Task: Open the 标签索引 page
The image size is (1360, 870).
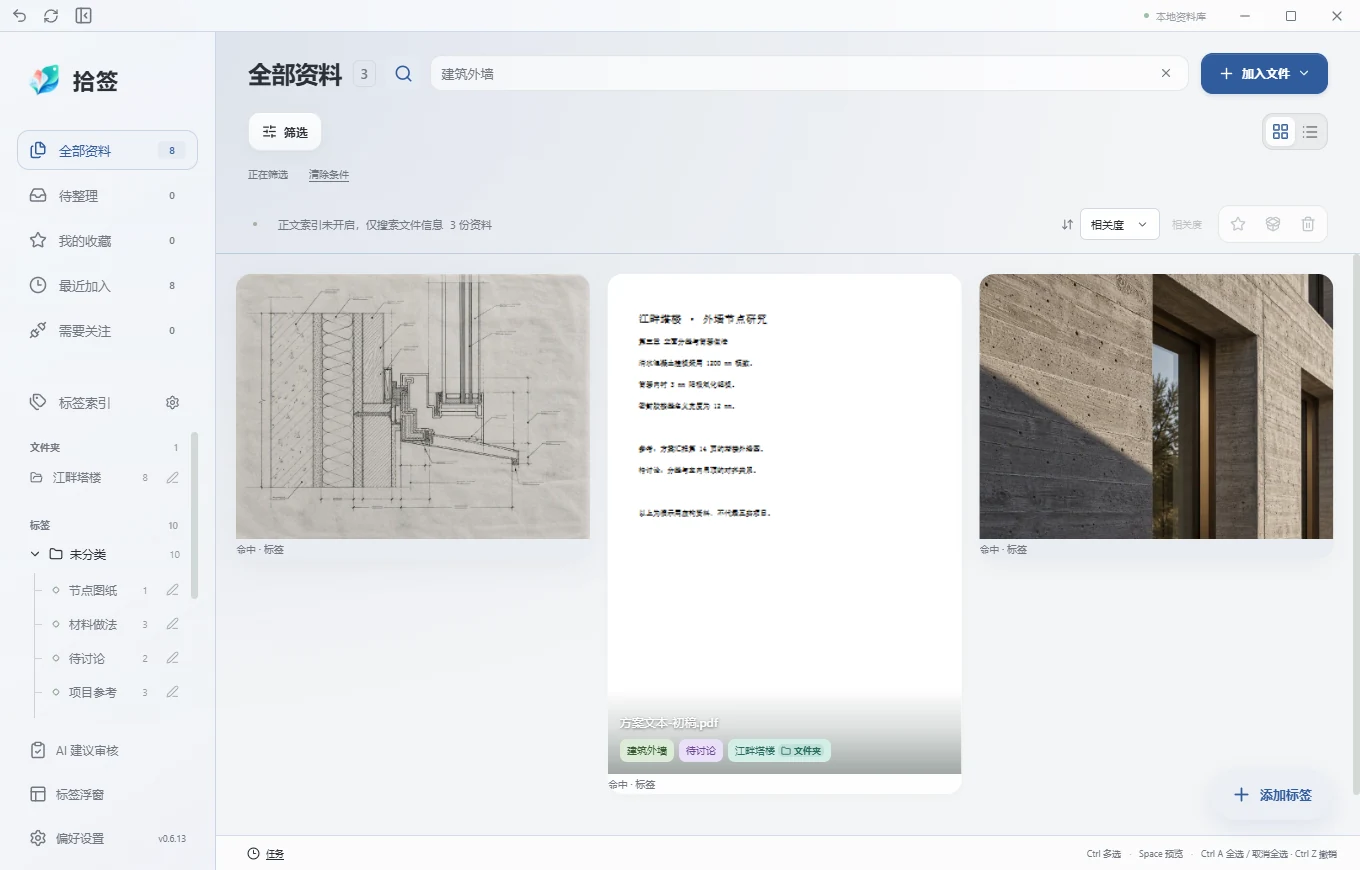Action: point(85,403)
